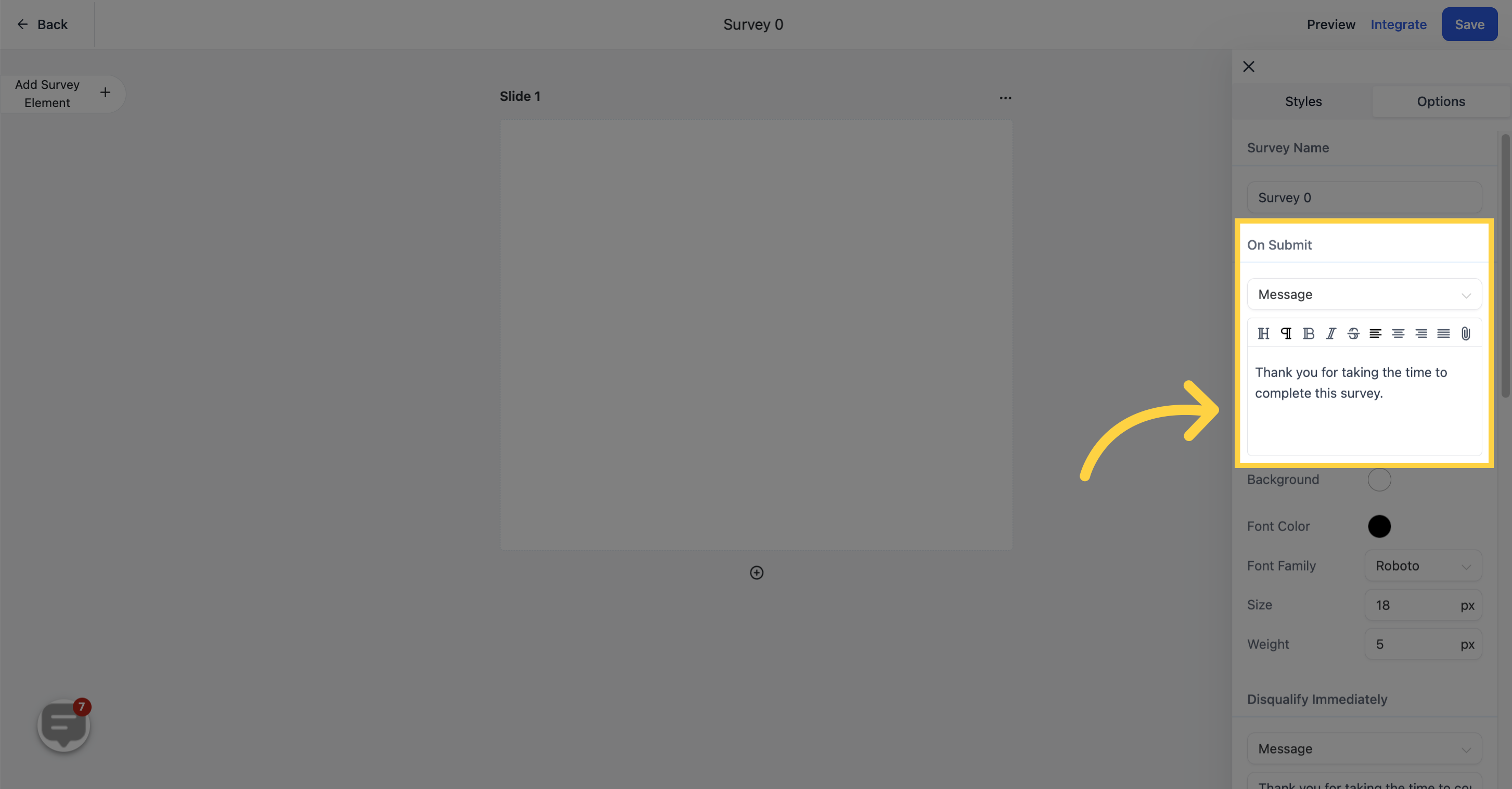Click the Heading formatting icon
The width and height of the screenshot is (1512, 789).
click(1264, 333)
